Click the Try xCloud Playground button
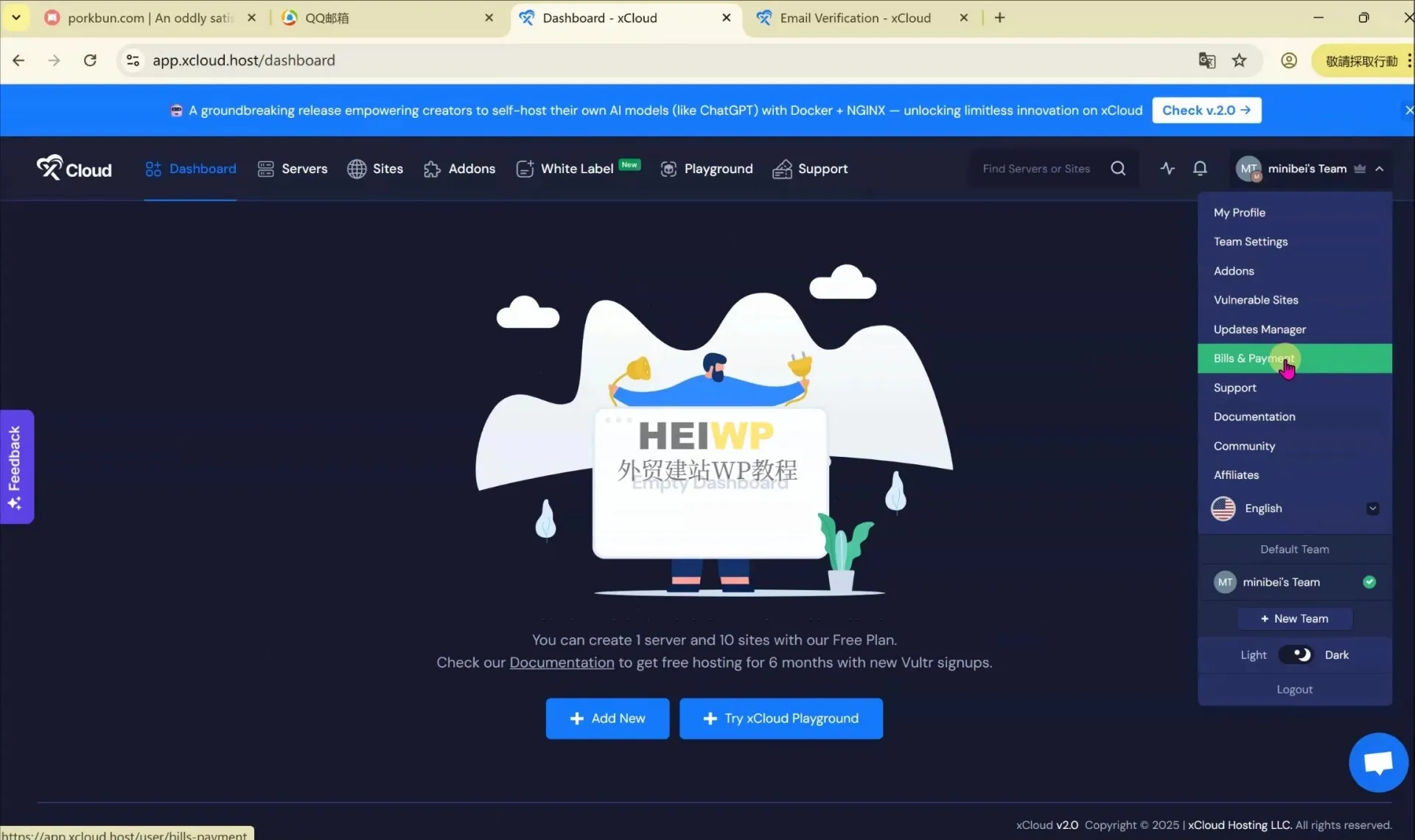 pos(780,718)
